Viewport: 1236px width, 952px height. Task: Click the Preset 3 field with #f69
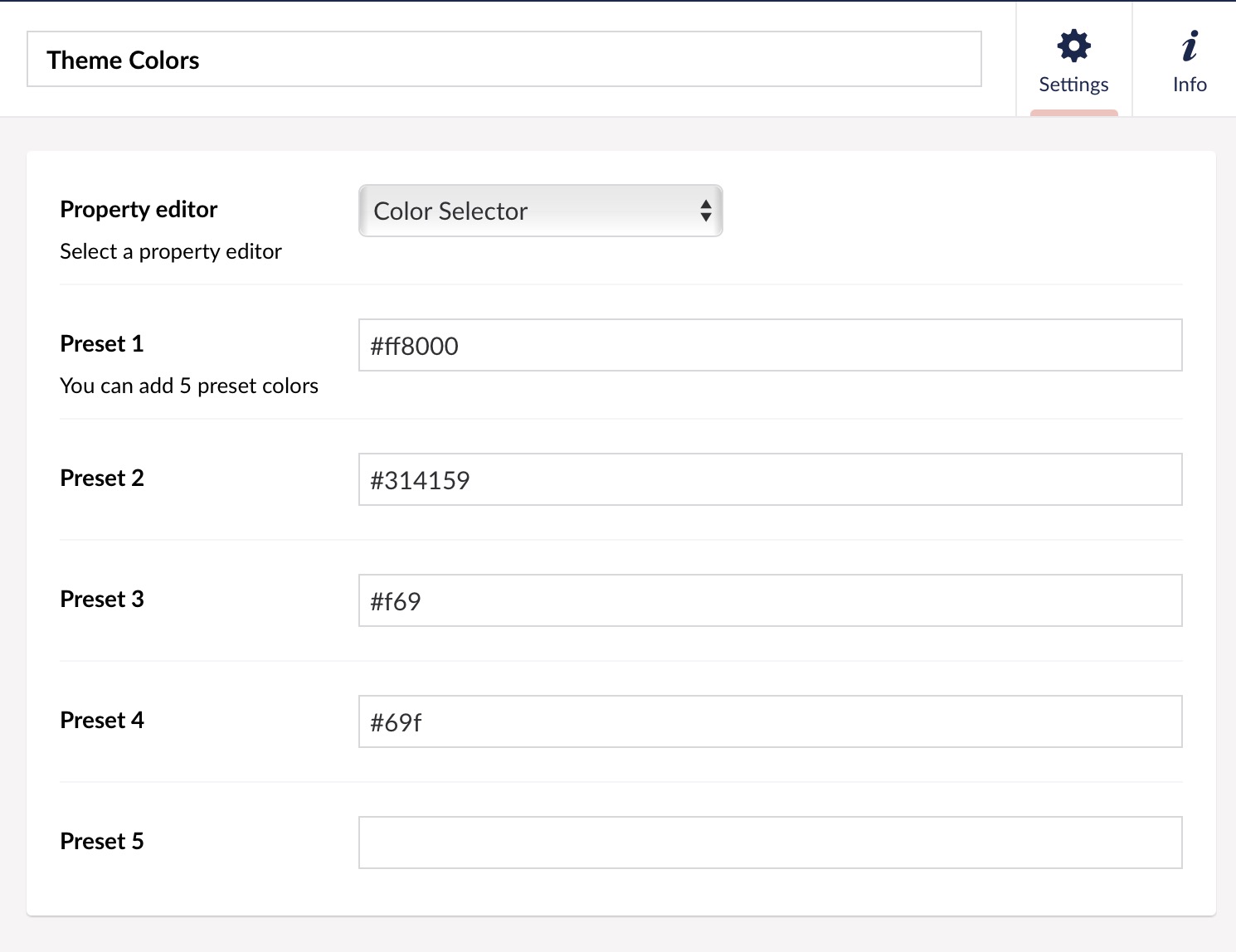770,600
